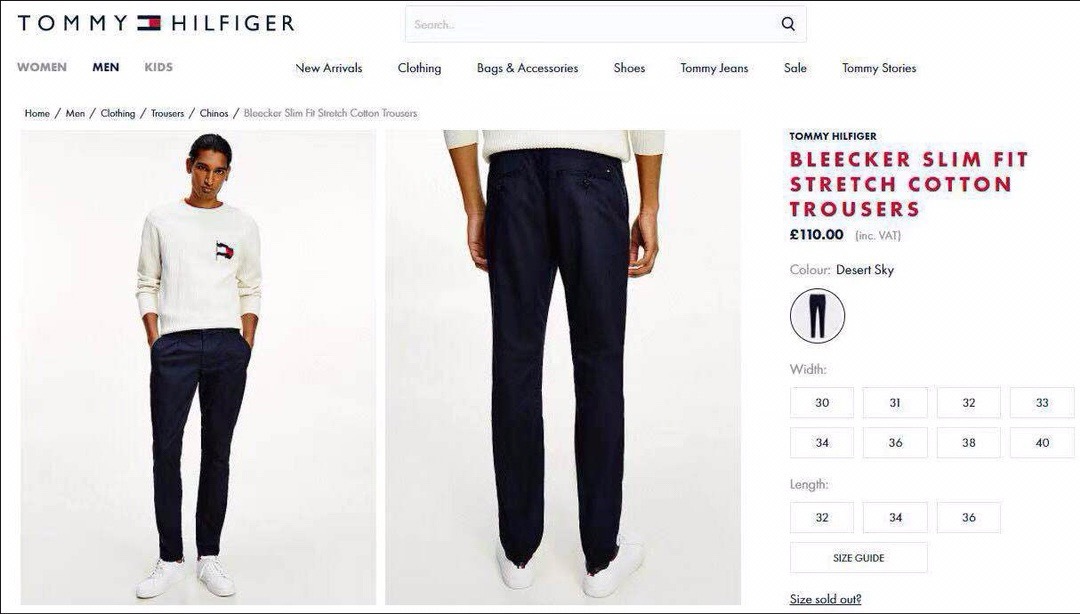Open the New Arrivals menu
The width and height of the screenshot is (1080, 614).
coord(329,68)
